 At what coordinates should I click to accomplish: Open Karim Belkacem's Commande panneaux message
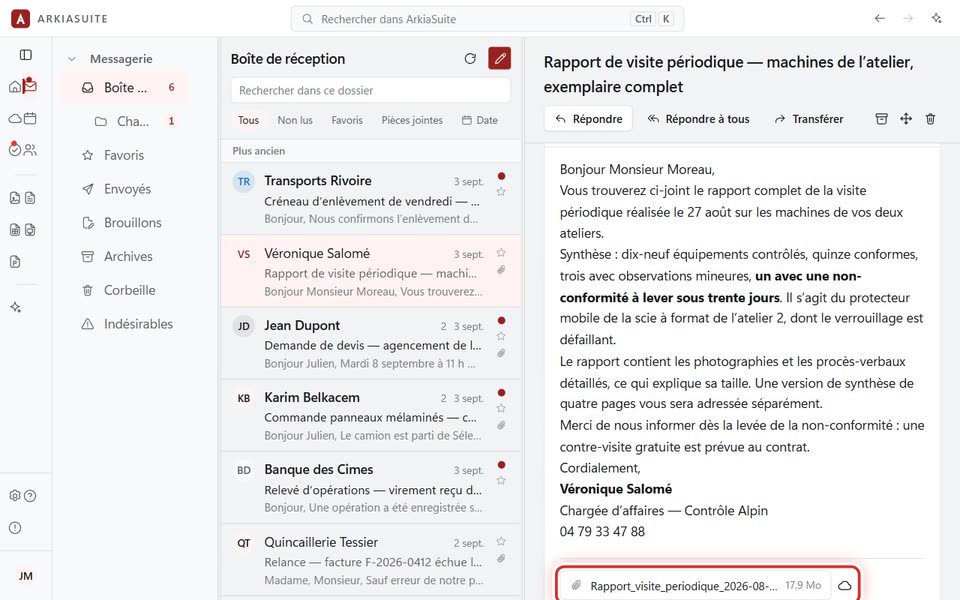click(x=370, y=416)
